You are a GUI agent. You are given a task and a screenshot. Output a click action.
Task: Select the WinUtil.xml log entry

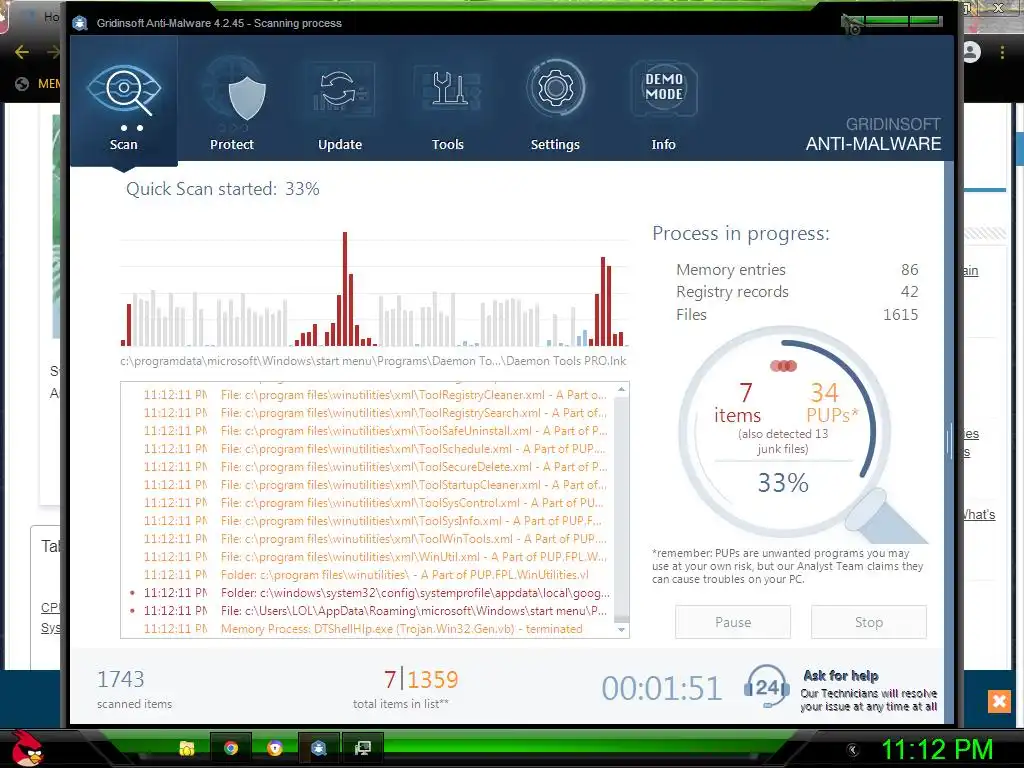(375, 556)
